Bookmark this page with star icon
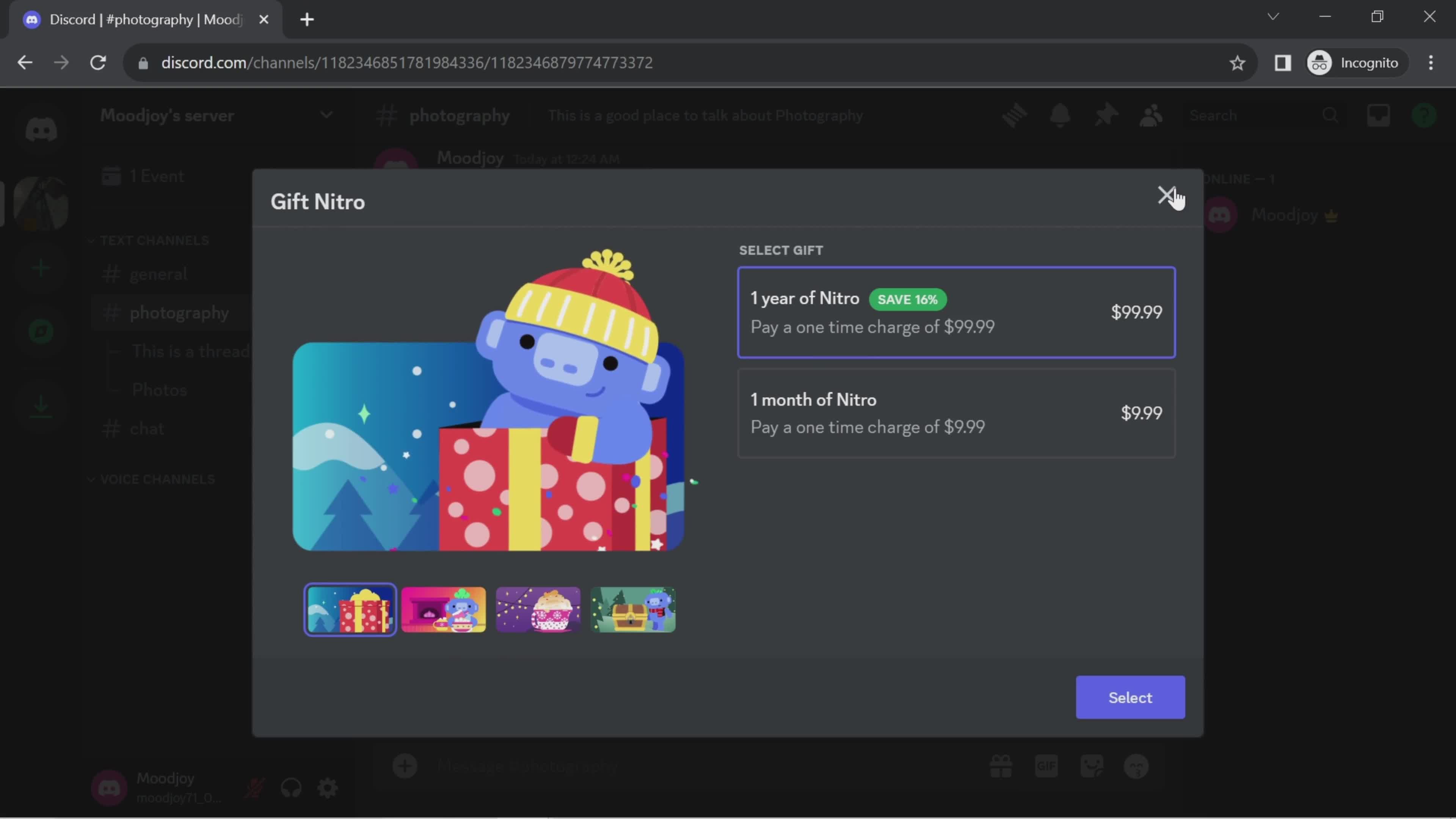This screenshot has width=1456, height=819. (x=1237, y=63)
